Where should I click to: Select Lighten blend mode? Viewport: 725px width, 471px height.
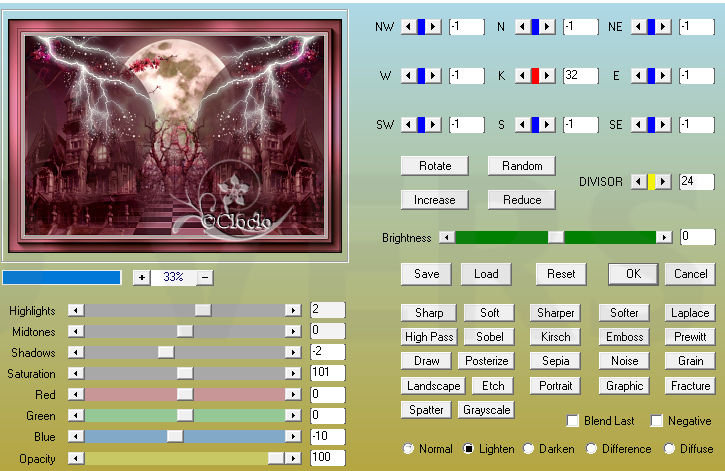point(468,448)
